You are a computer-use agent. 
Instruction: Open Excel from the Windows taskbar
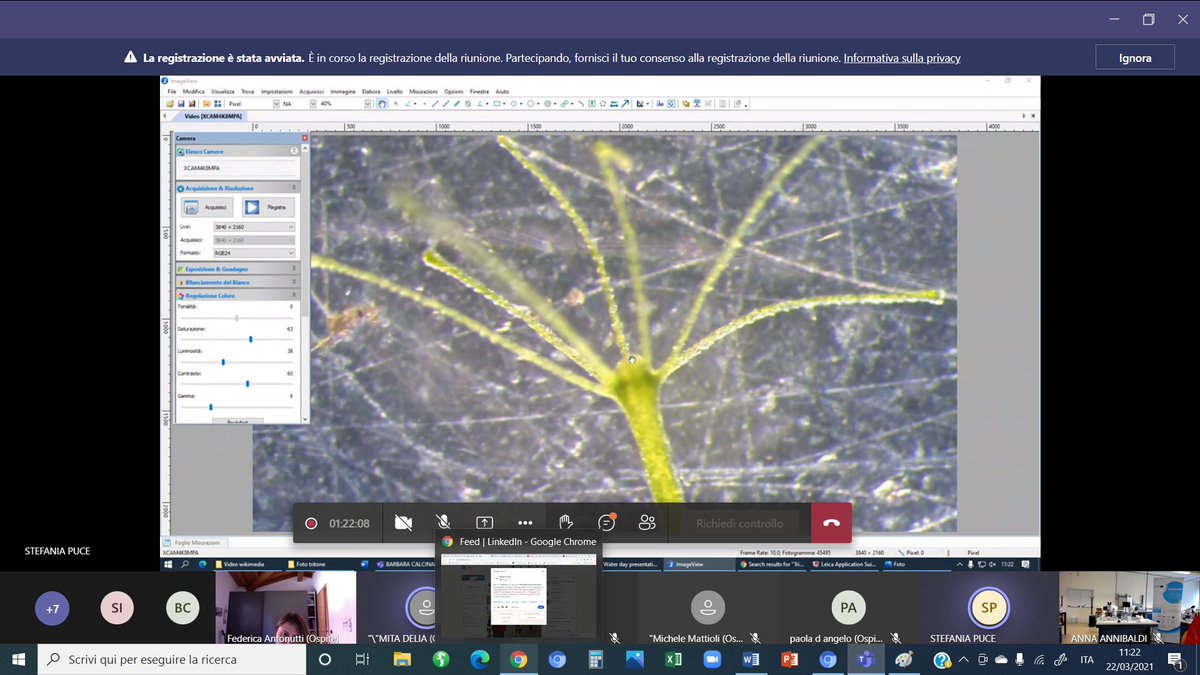coord(673,660)
